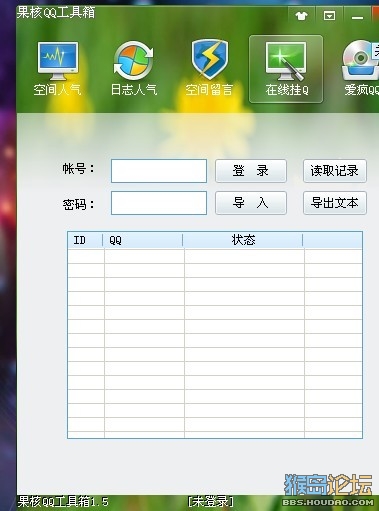Click the 密码 input field
379x511 pixels.
[159, 203]
